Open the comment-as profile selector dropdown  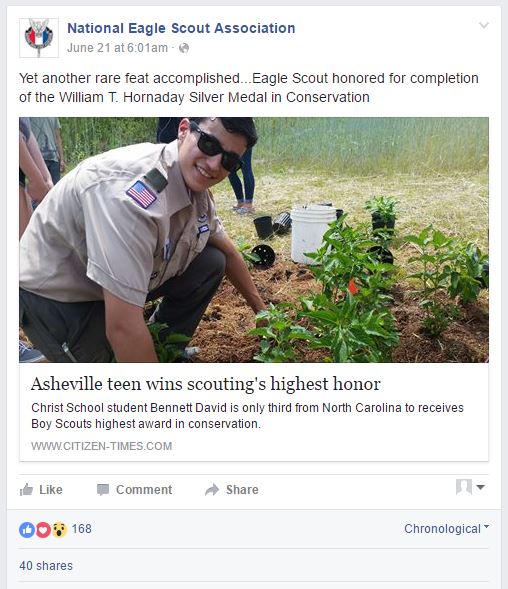pos(470,487)
